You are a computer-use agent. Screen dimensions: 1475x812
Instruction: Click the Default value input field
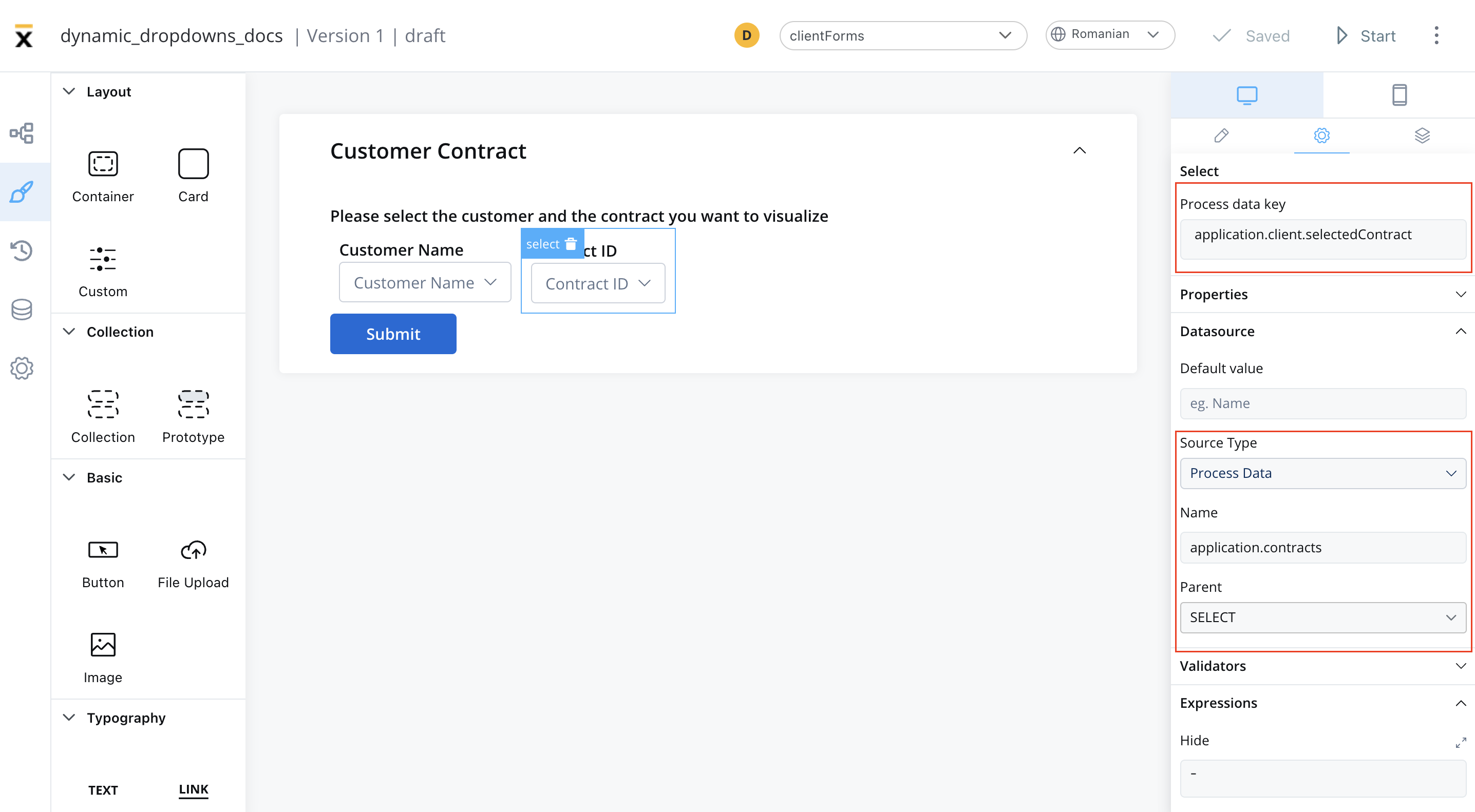(1322, 403)
